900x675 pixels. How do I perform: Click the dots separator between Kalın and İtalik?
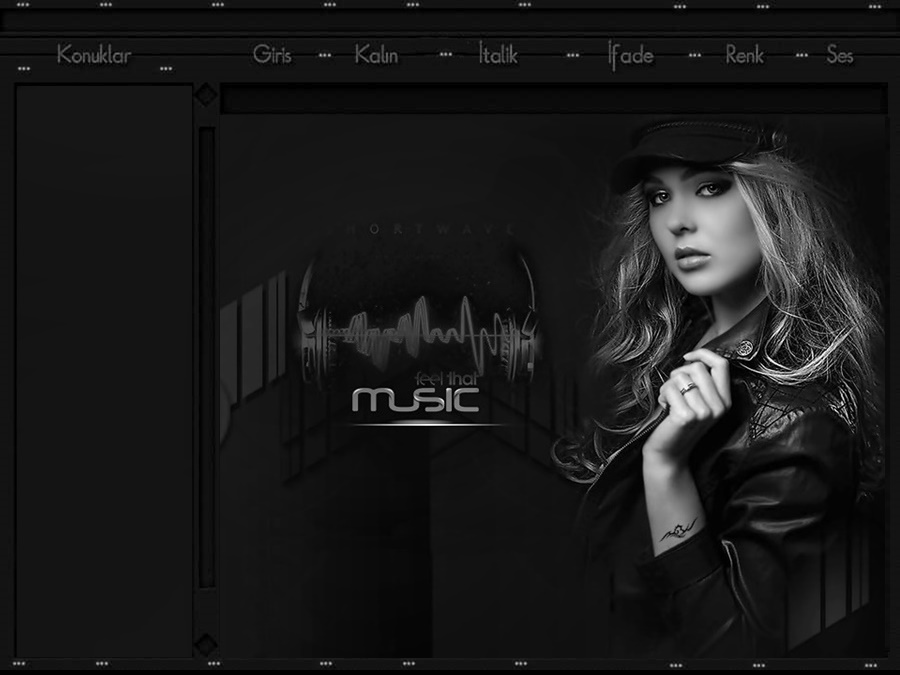[446, 56]
